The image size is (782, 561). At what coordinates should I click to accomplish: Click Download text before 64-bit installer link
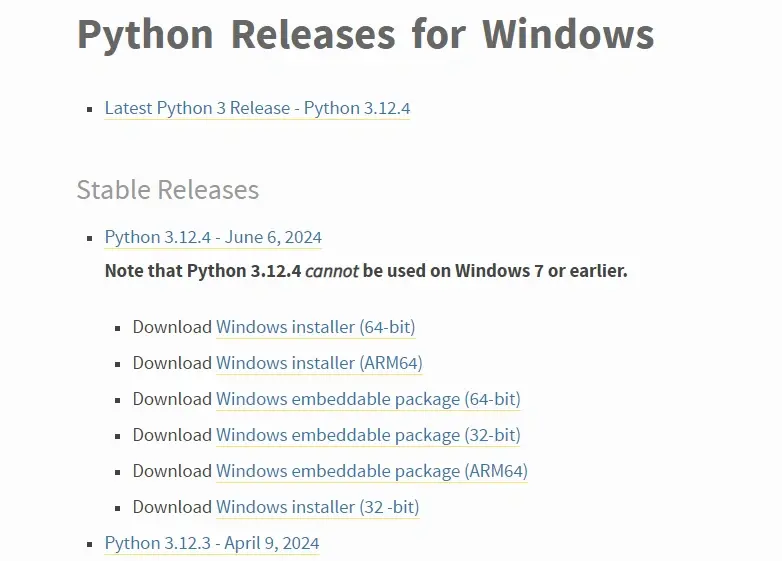click(172, 327)
